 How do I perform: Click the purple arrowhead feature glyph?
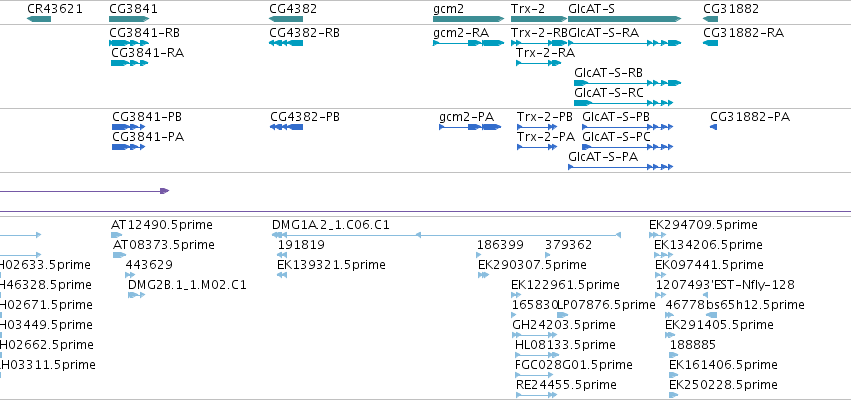[165, 191]
